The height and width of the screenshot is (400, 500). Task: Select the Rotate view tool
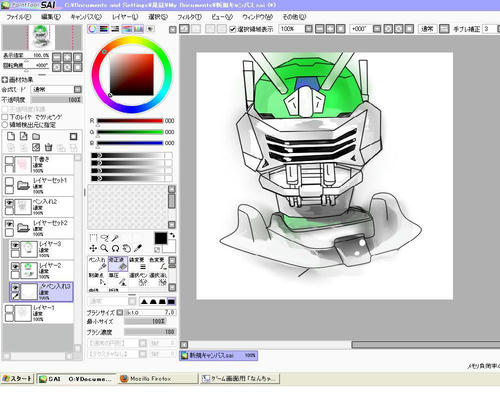[115, 248]
